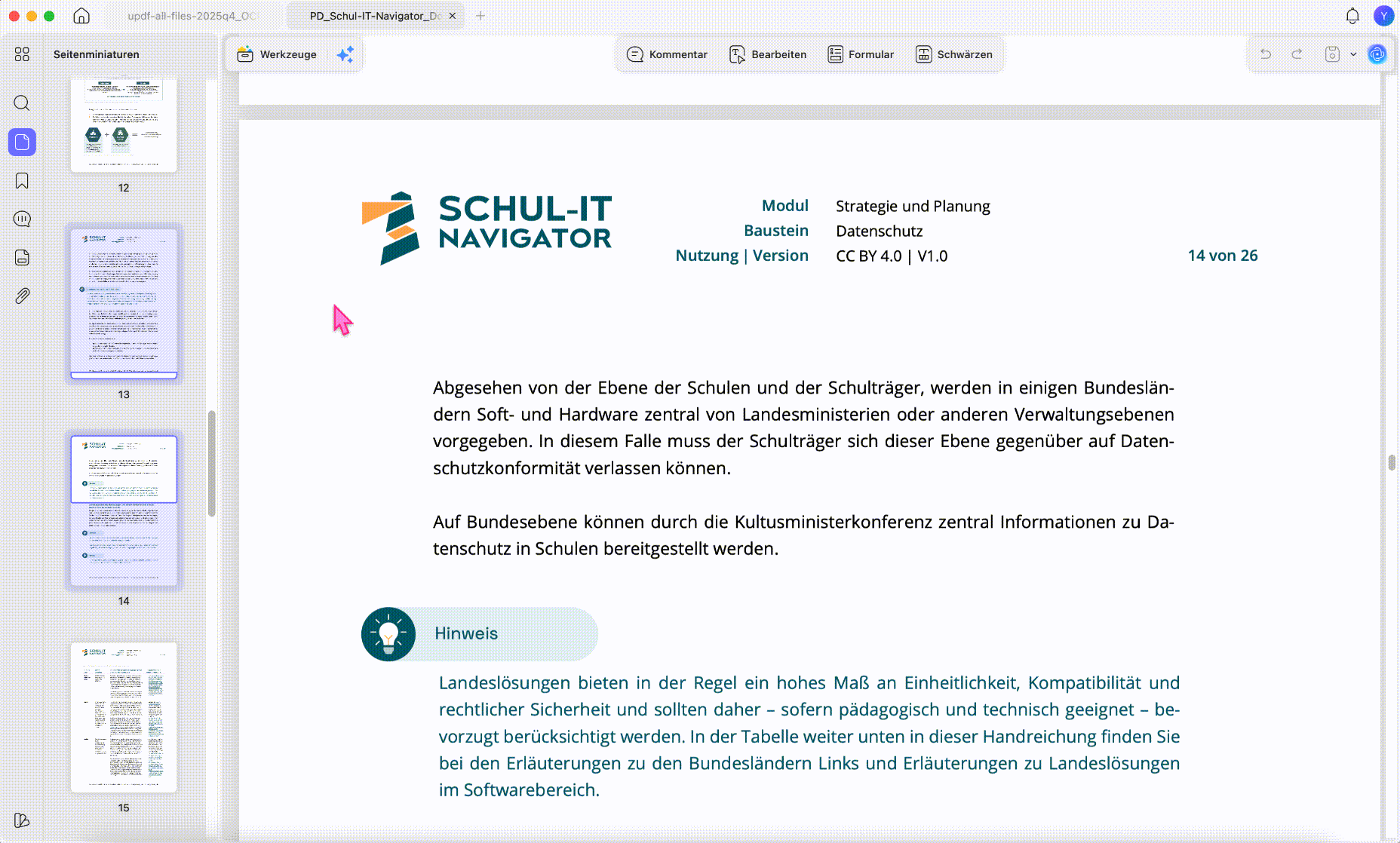Switch to Kommentar mode

tap(667, 54)
